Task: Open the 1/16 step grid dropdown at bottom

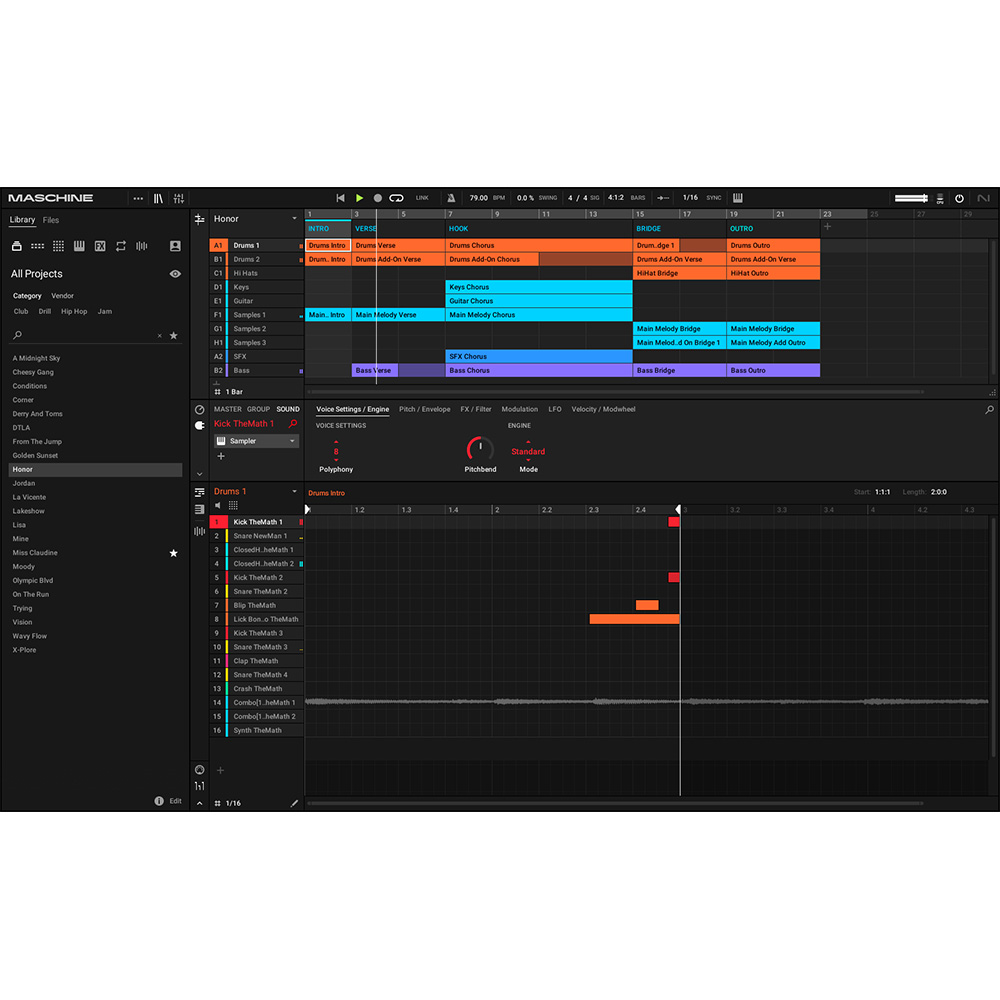Action: (235, 802)
